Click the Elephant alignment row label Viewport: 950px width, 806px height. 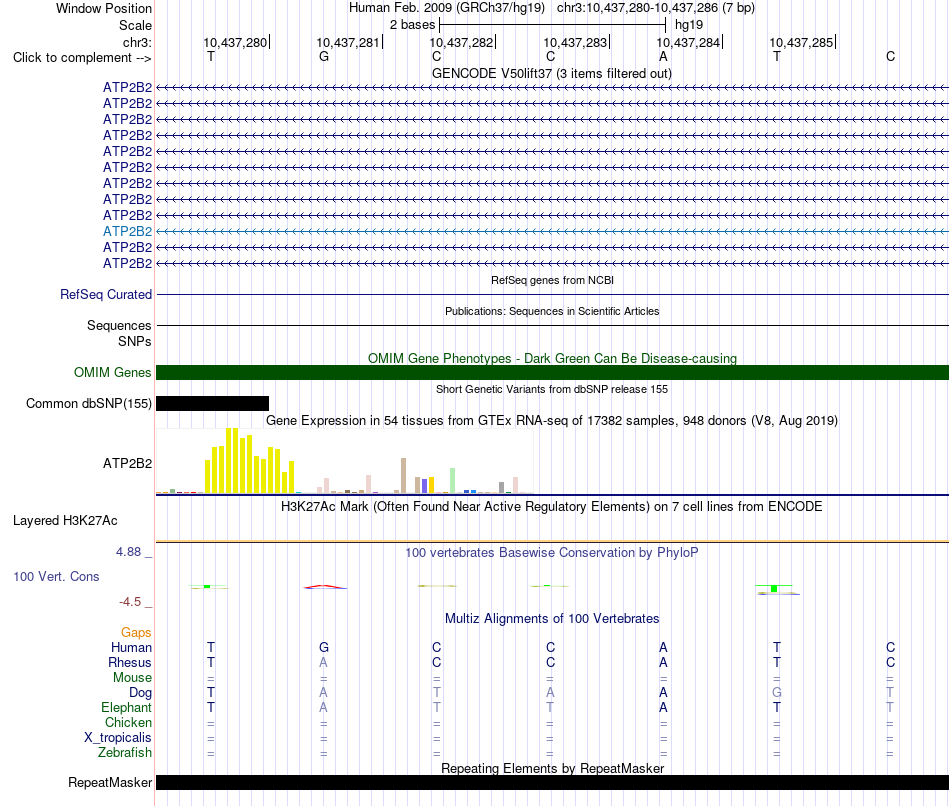[x=126, y=707]
